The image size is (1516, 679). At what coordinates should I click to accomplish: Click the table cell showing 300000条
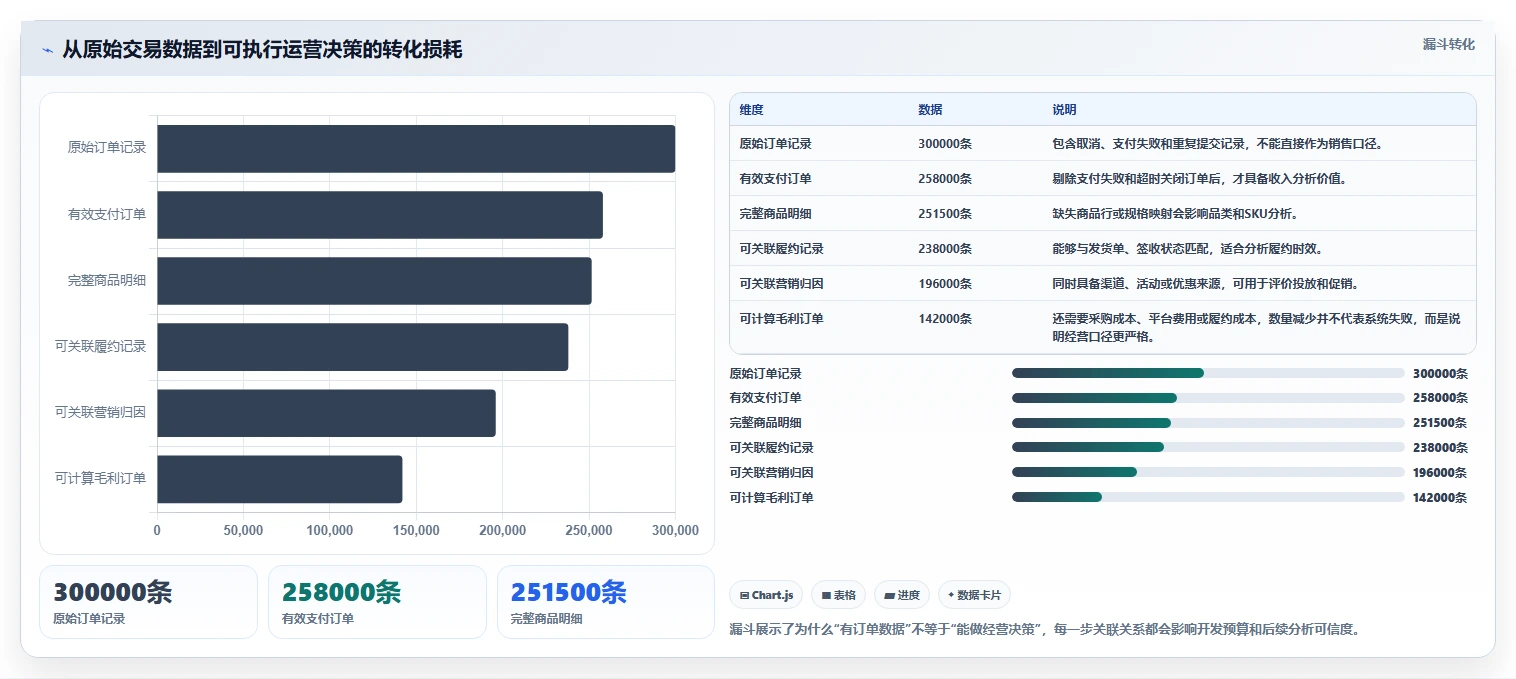point(945,144)
